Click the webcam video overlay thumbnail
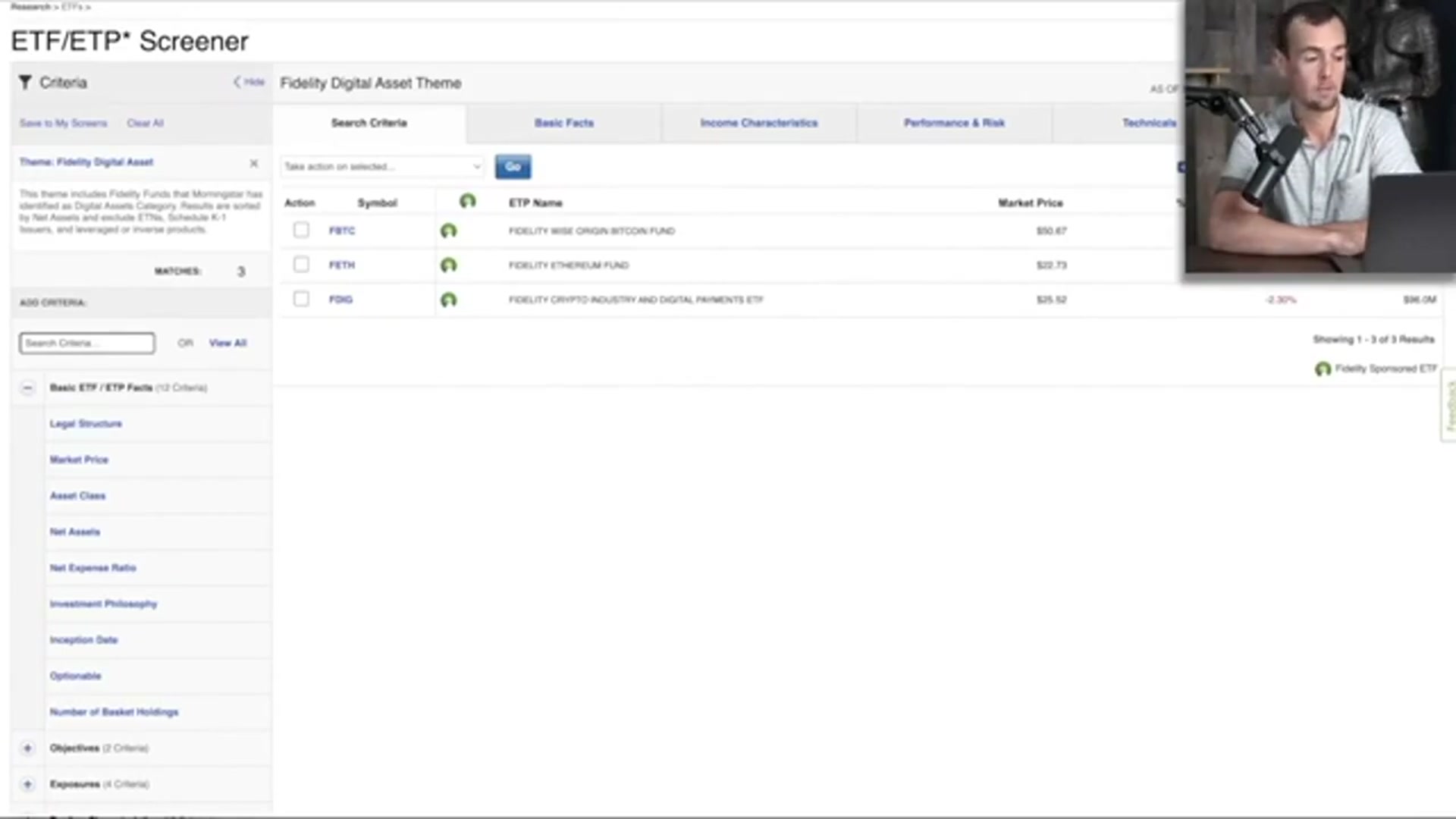The height and width of the screenshot is (819, 1456). [1320, 136]
